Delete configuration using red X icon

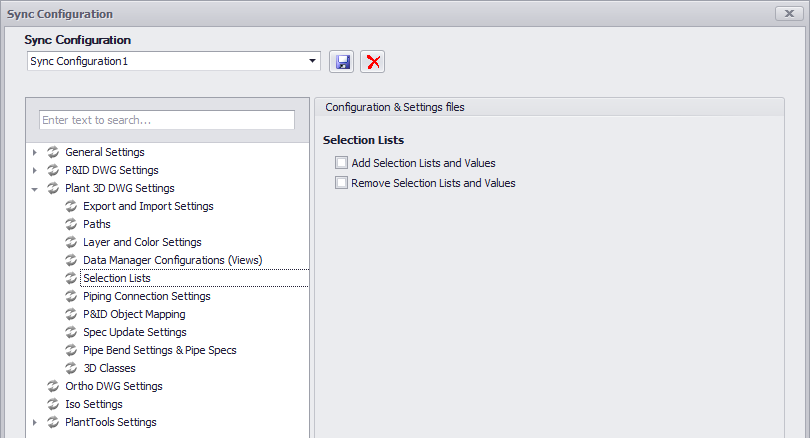[x=372, y=62]
